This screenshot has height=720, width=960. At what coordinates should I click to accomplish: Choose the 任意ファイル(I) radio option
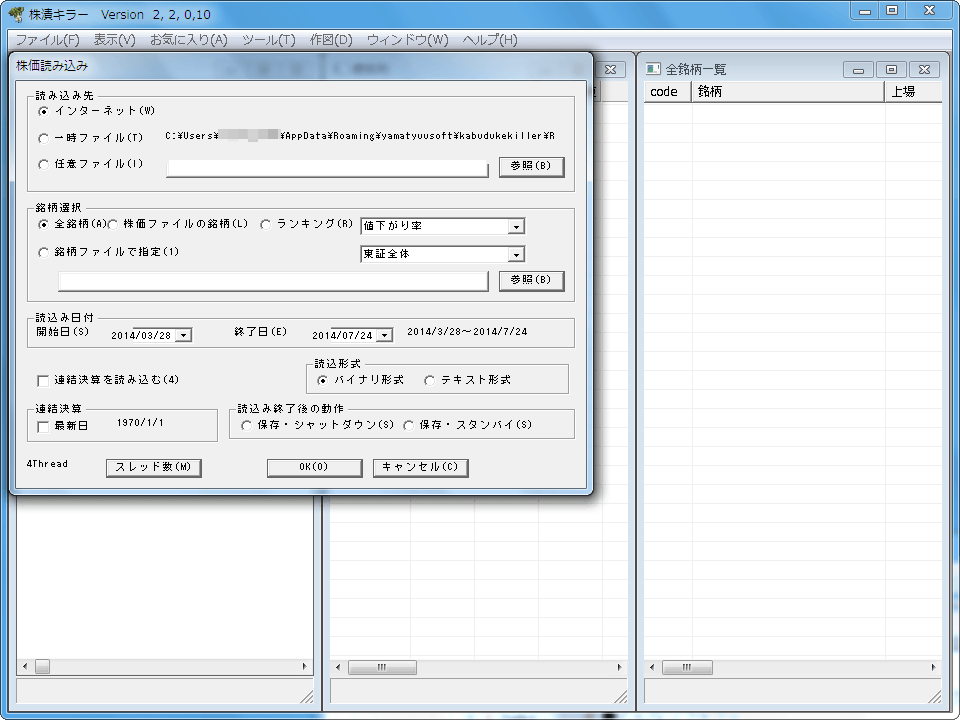pyautogui.click(x=43, y=164)
